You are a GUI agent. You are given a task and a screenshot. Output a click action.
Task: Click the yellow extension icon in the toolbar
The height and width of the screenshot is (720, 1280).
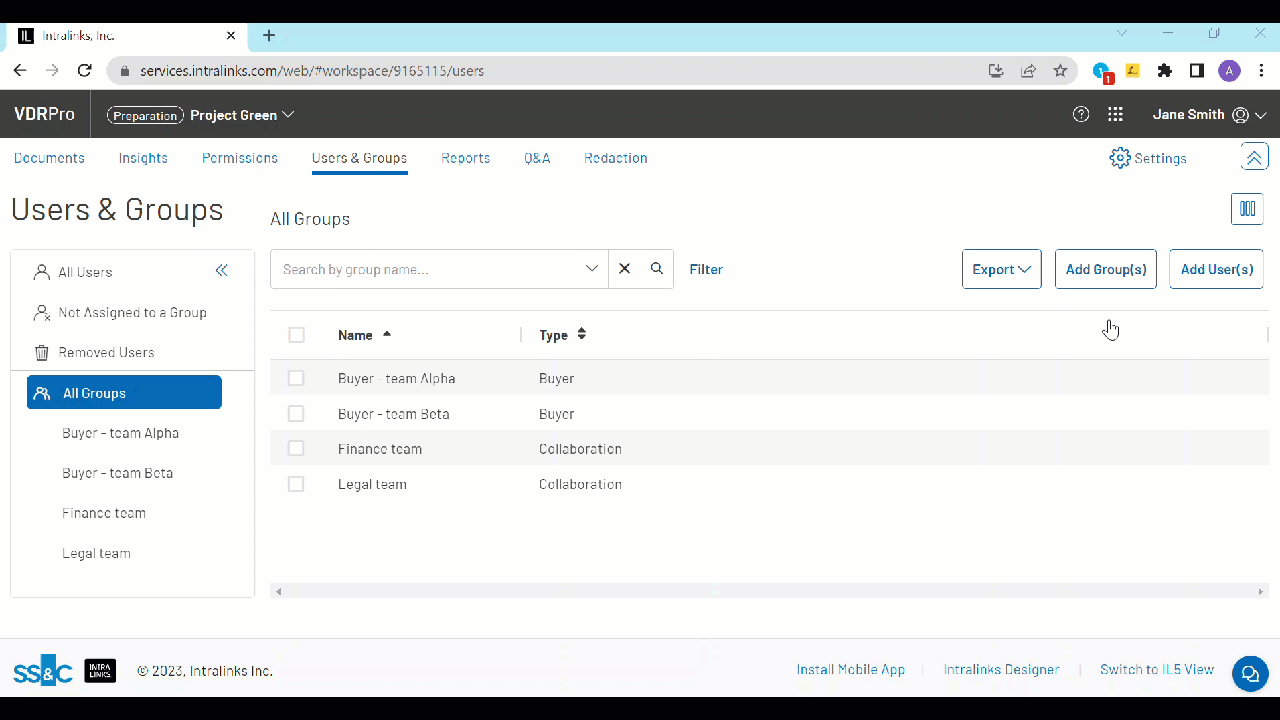pyautogui.click(x=1132, y=71)
